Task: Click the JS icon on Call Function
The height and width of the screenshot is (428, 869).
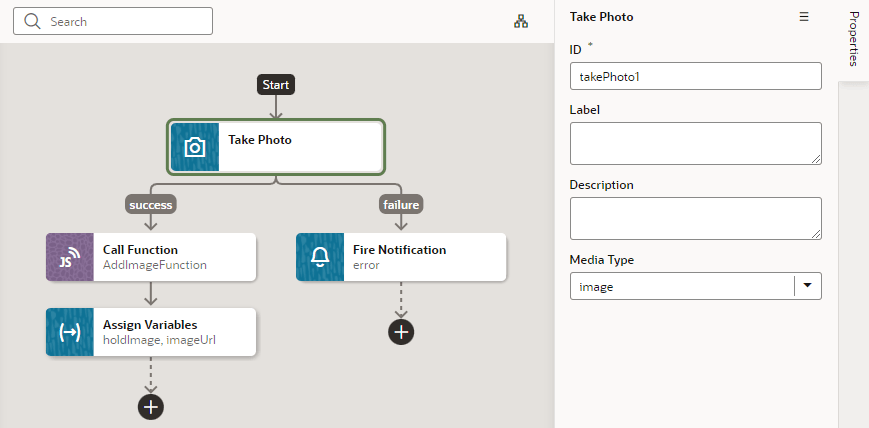Action: [70, 257]
